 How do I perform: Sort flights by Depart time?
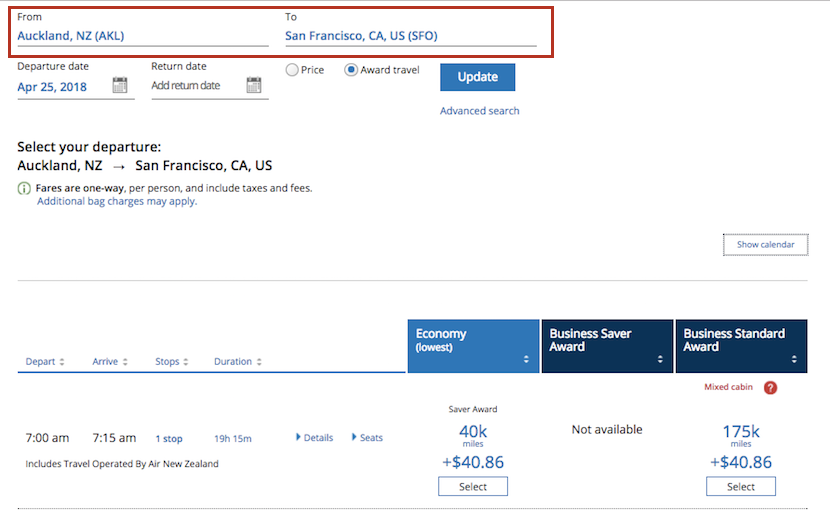coord(45,362)
